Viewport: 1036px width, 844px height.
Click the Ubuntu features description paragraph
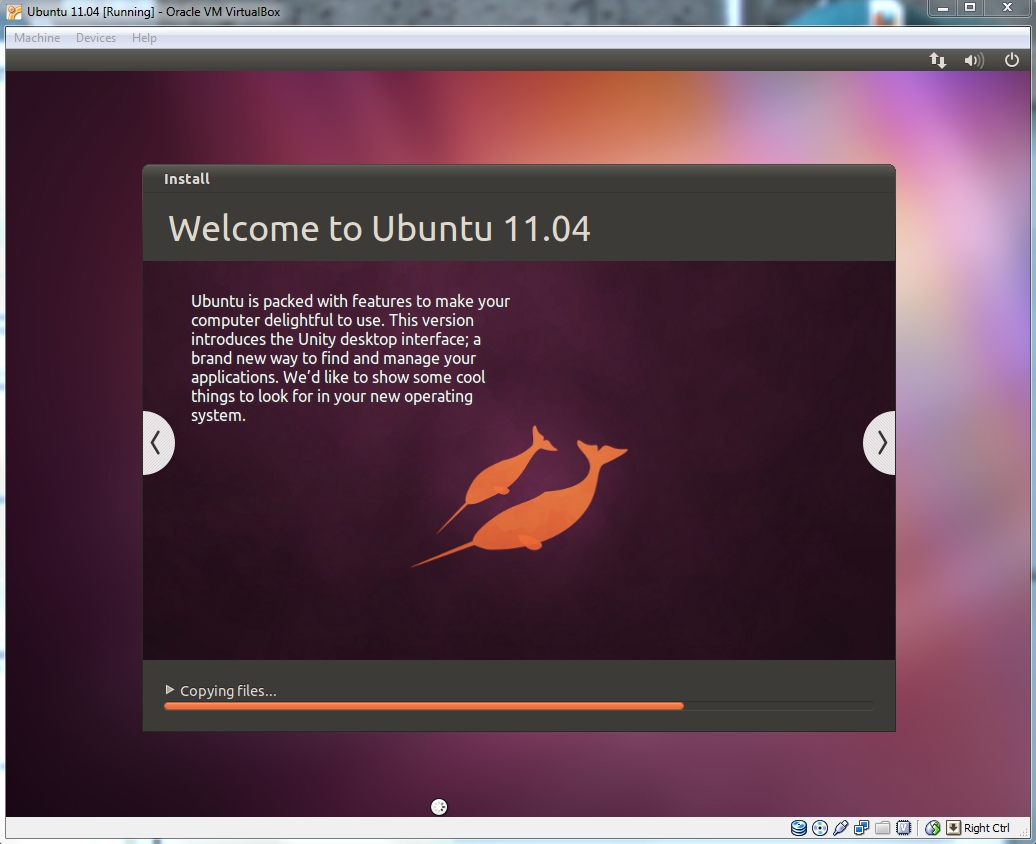350,358
